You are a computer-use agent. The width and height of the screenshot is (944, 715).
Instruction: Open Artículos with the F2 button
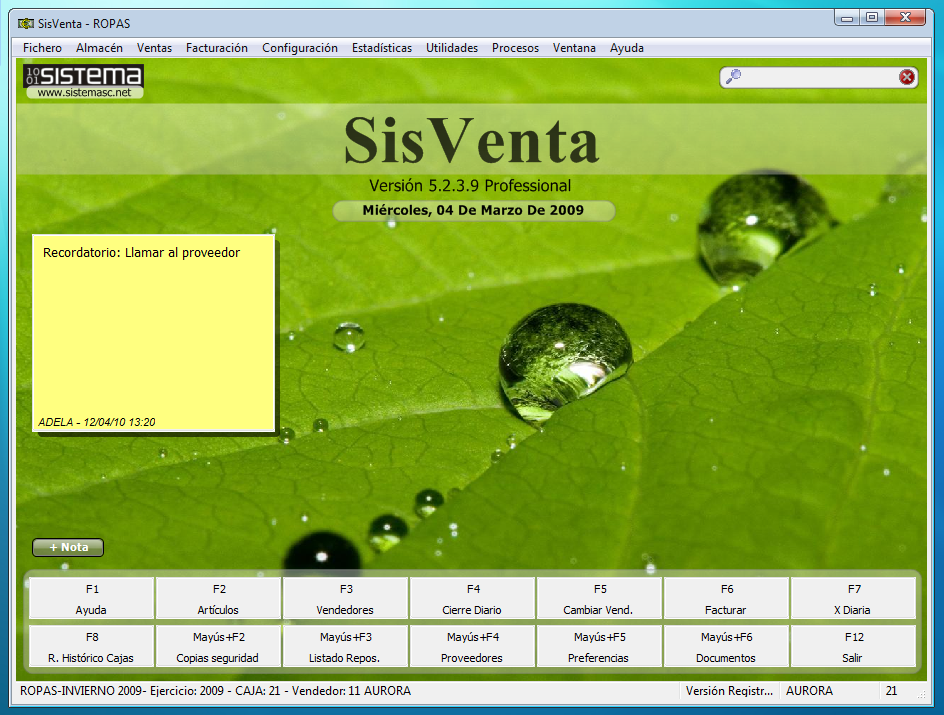point(219,598)
